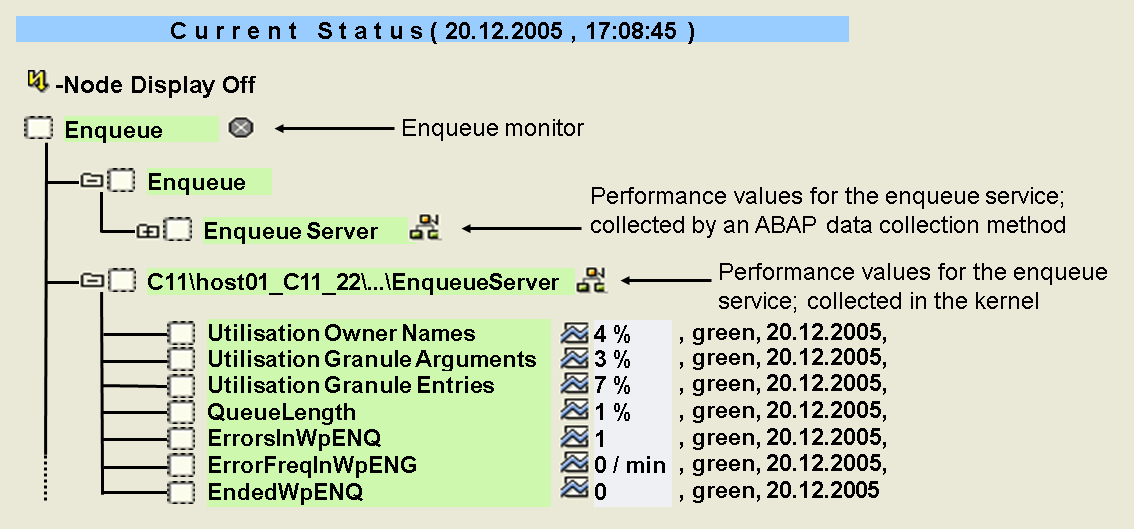This screenshot has height=529, width=1134.
Task: Collapse the Enqueue subfolder node
Action: pos(92,181)
